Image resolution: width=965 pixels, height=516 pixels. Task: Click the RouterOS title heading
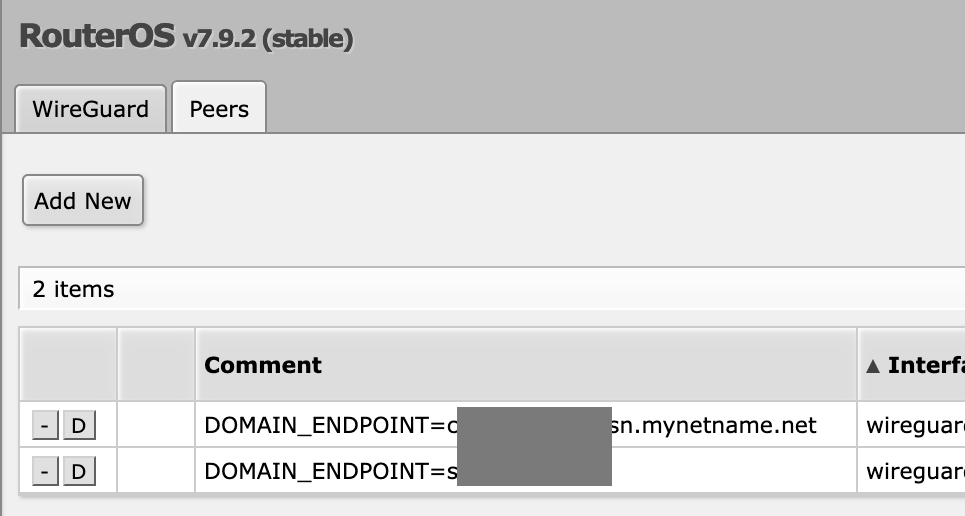coord(96,37)
